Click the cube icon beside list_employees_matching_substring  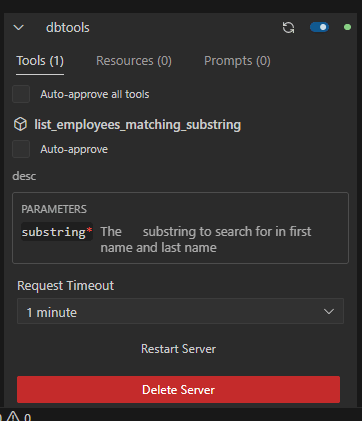21,124
